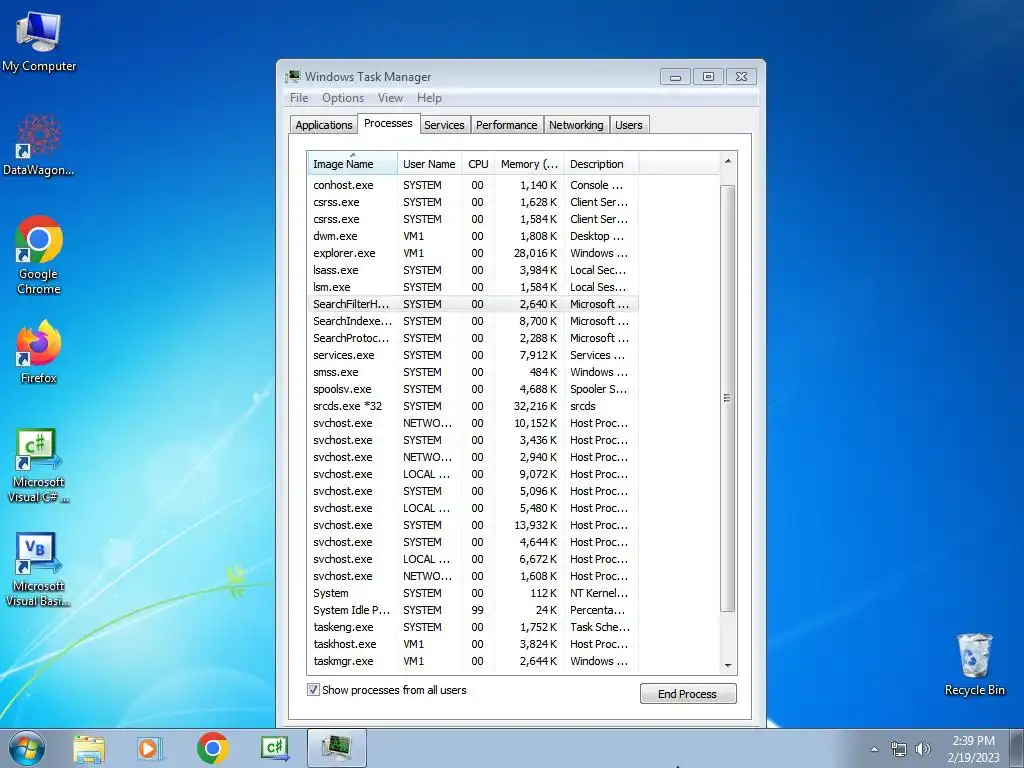Open Microsoft Visual Basic desktop shortcut

coord(39,569)
